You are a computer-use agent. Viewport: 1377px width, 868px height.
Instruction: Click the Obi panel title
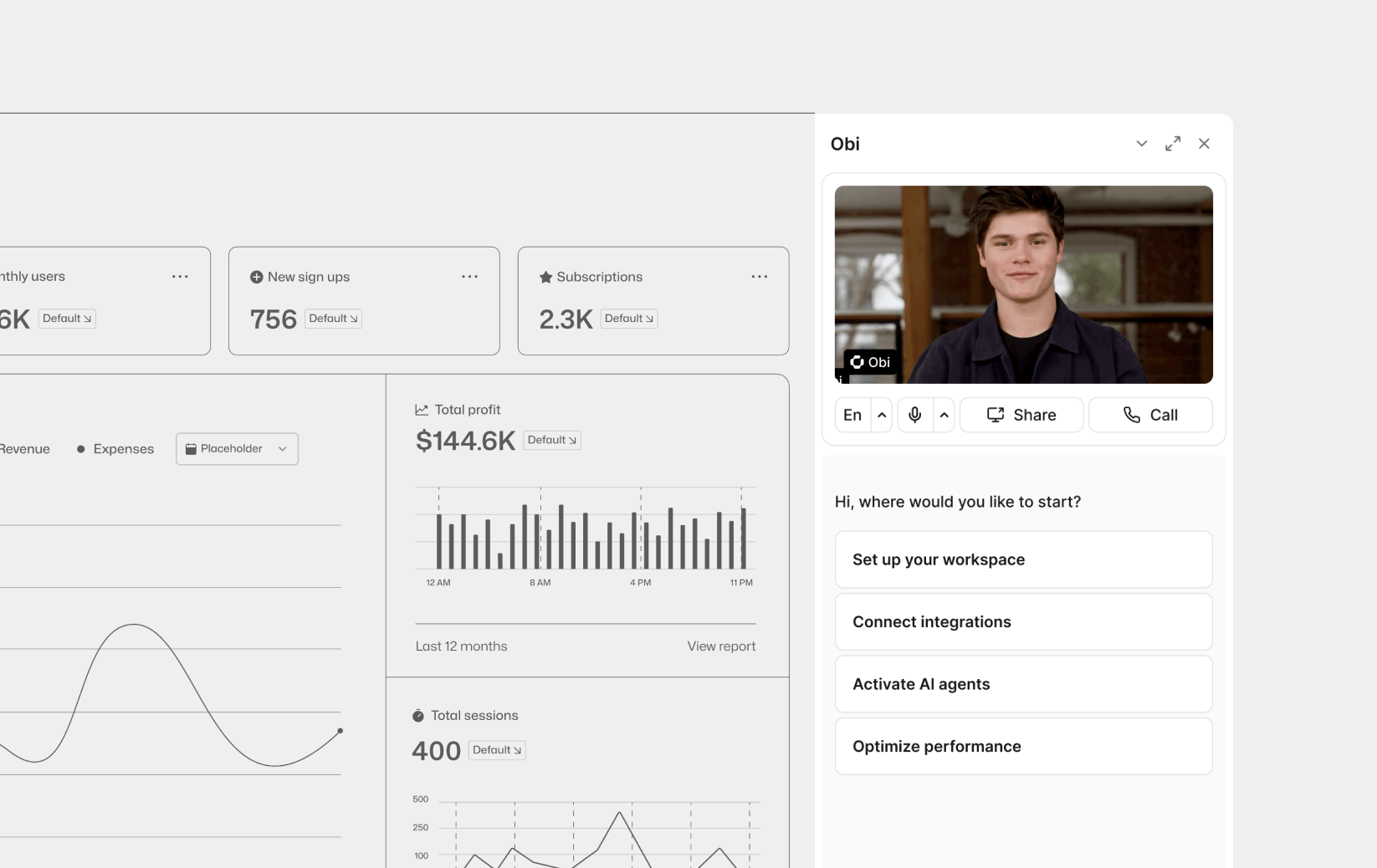[845, 144]
